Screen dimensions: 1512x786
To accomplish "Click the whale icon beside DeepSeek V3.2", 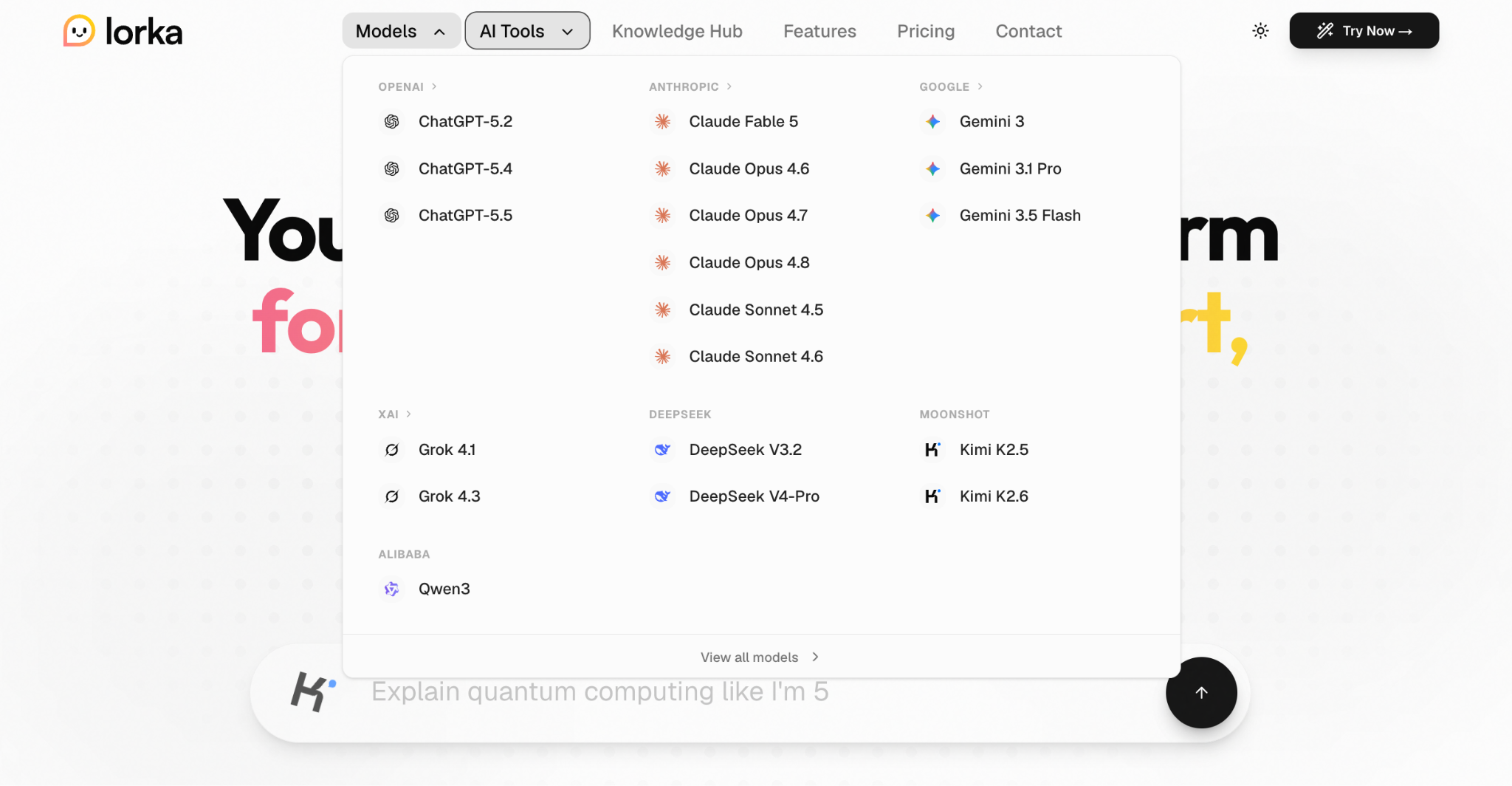I will [x=663, y=449].
